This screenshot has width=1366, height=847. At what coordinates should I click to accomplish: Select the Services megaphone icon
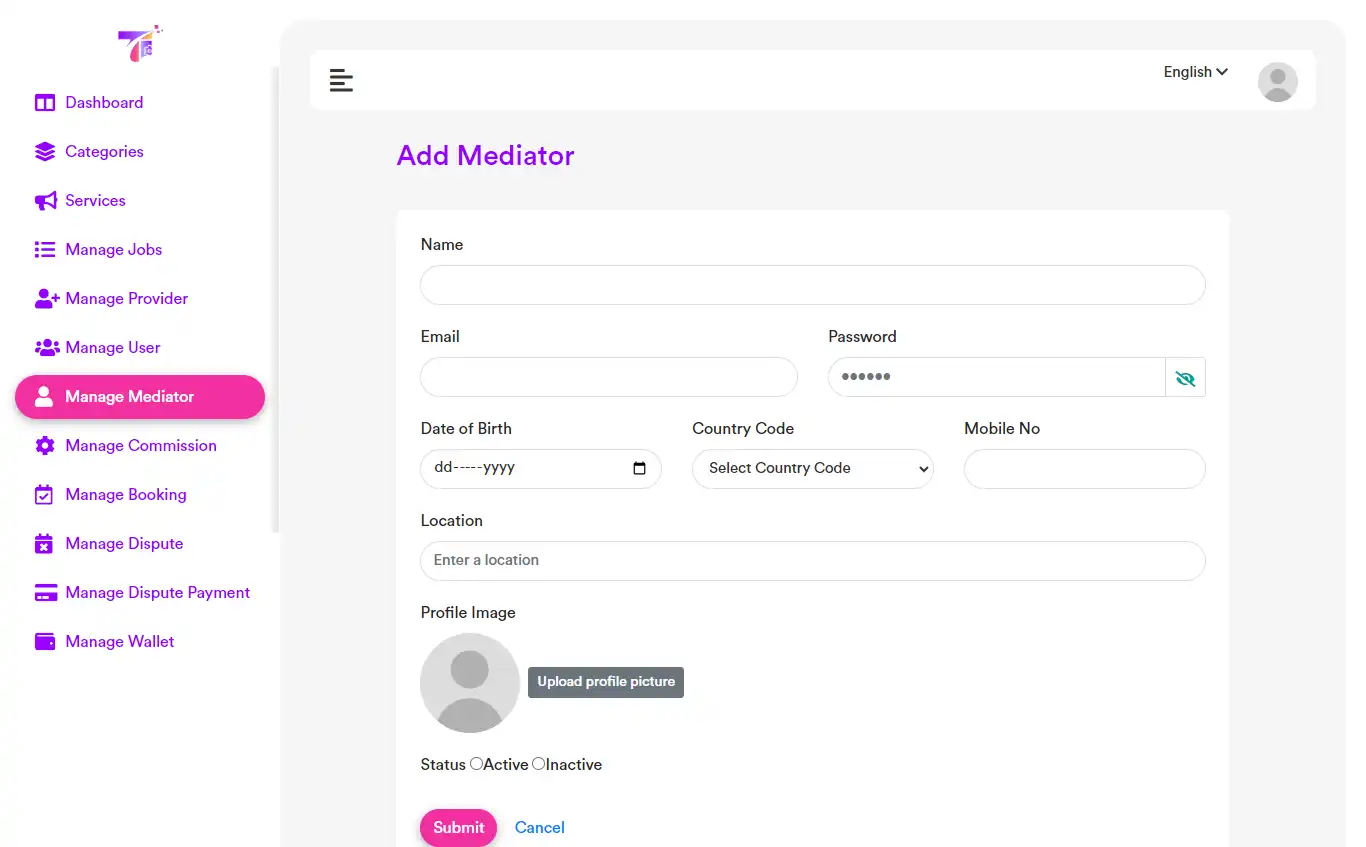pyautogui.click(x=45, y=200)
